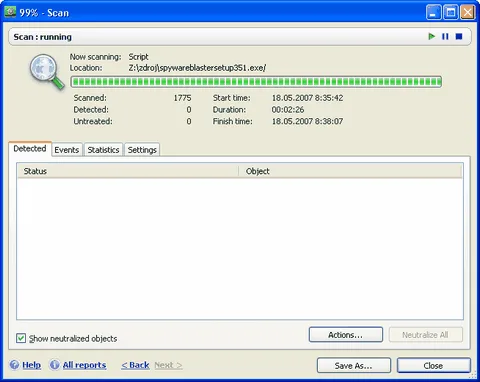Open the All reports link
This screenshot has width=480, height=382.
coord(84,365)
